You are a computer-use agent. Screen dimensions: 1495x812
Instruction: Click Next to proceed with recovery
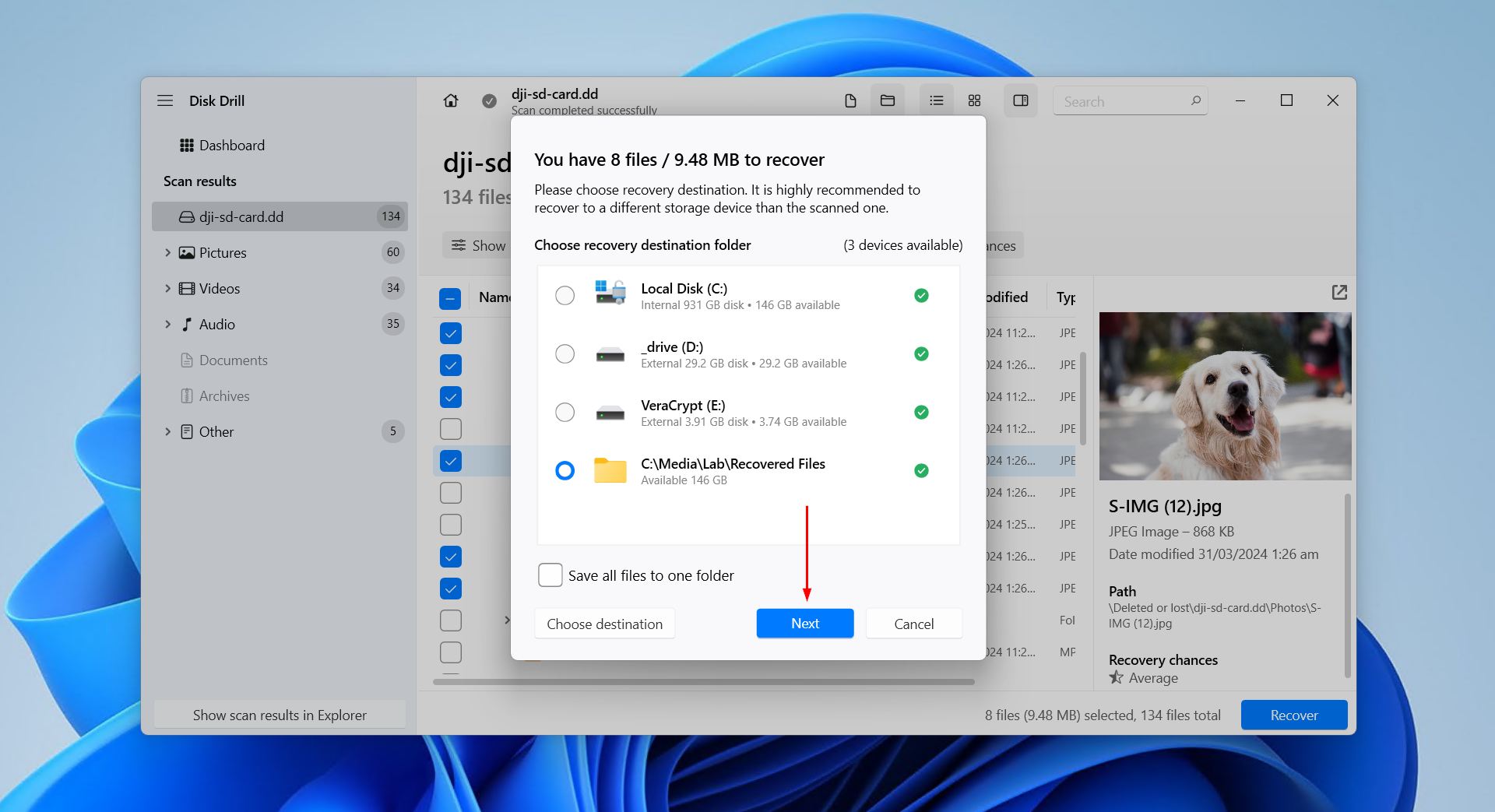point(805,624)
